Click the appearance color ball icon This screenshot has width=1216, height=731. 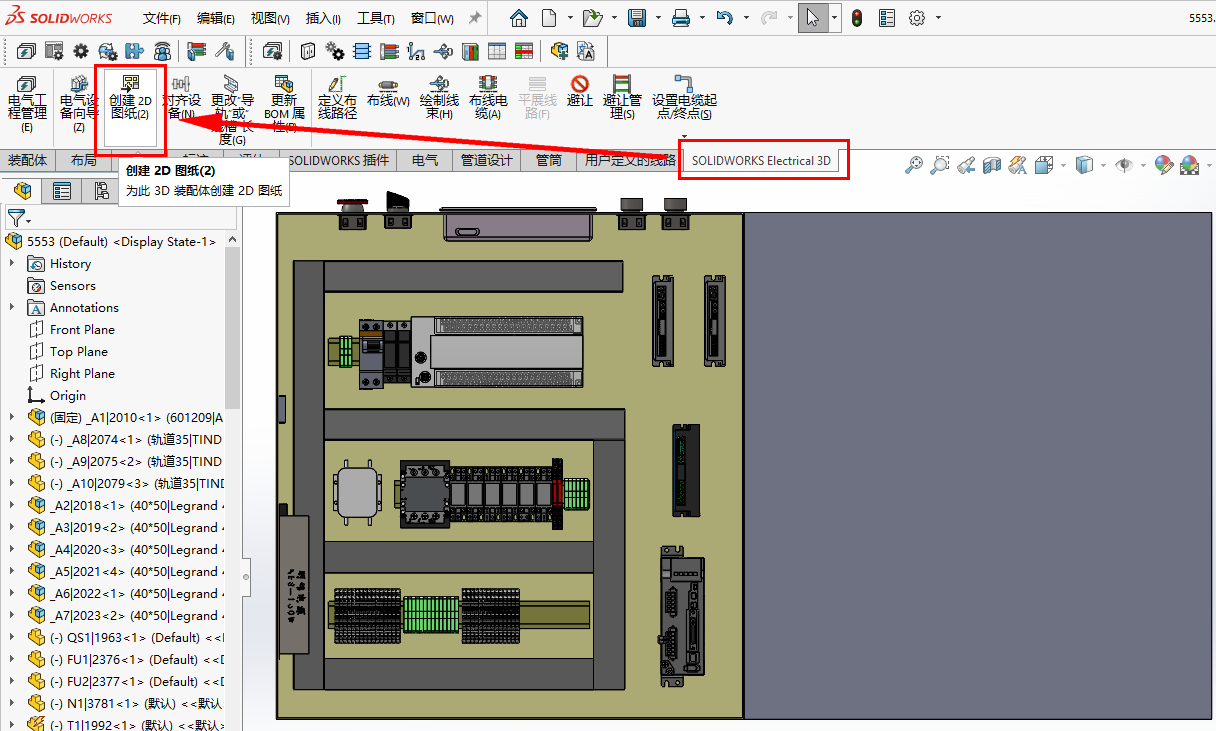pyautogui.click(x=1163, y=165)
